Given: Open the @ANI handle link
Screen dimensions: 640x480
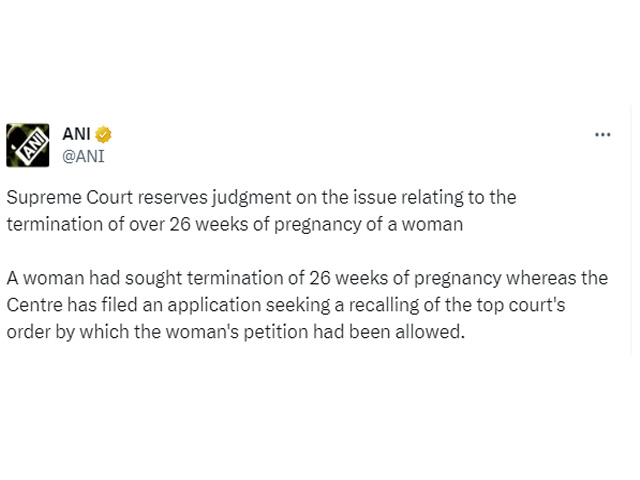Looking at the screenshot, I should click(83, 156).
